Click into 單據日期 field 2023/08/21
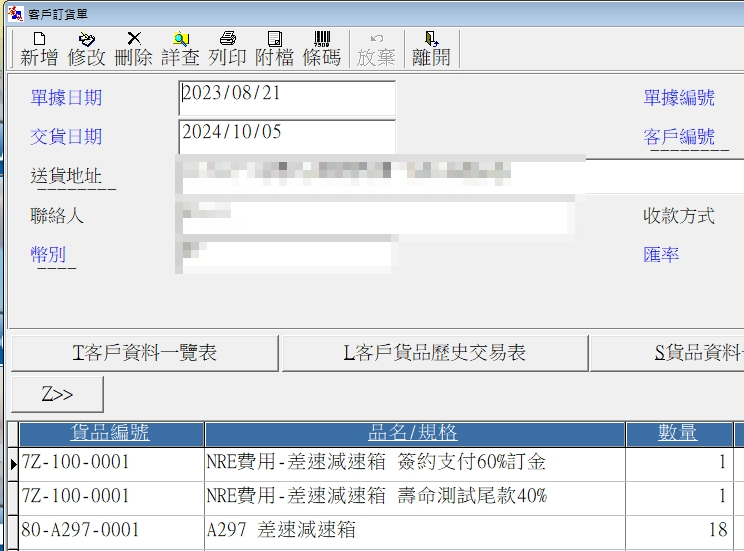 point(287,98)
